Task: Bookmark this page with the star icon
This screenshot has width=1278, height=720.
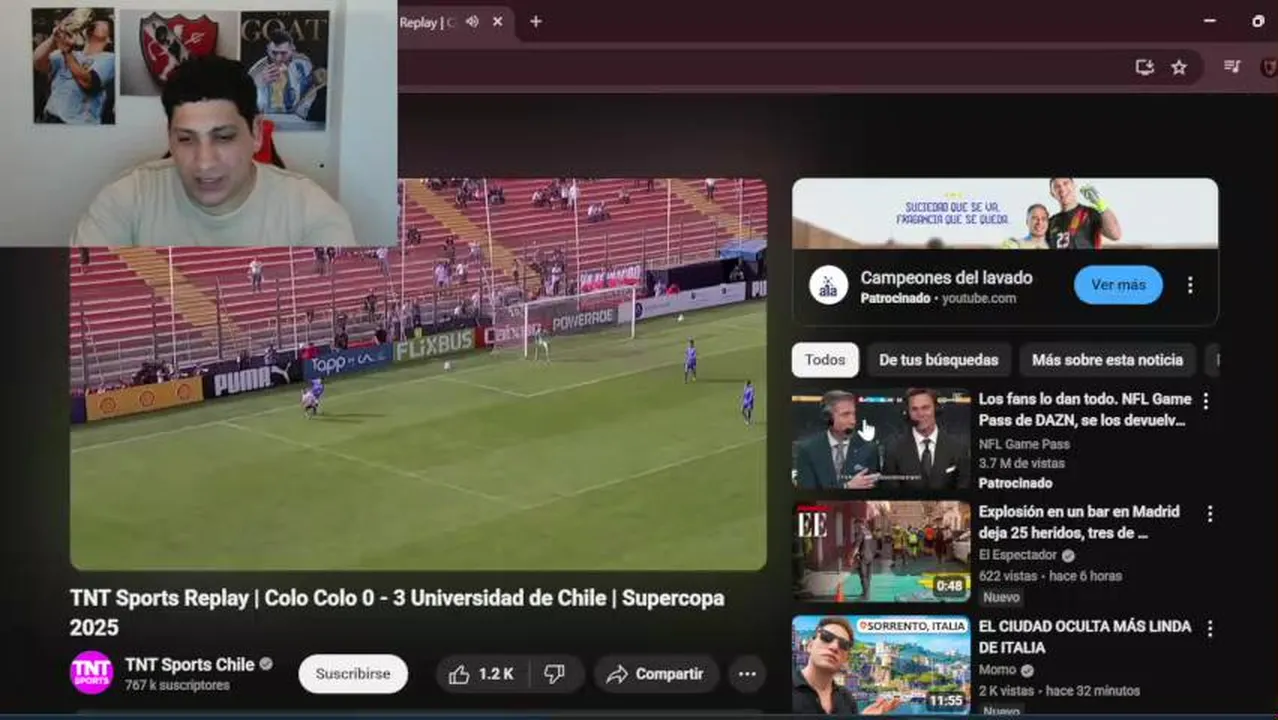Action: pyautogui.click(x=1179, y=67)
